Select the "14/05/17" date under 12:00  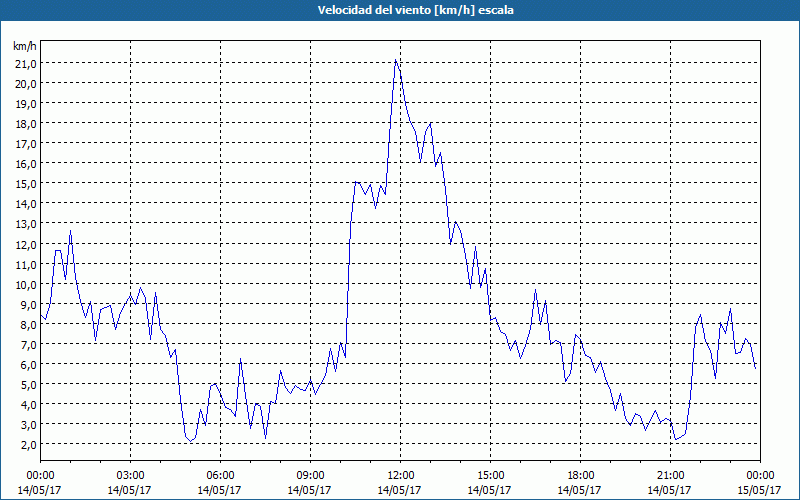(x=399, y=490)
